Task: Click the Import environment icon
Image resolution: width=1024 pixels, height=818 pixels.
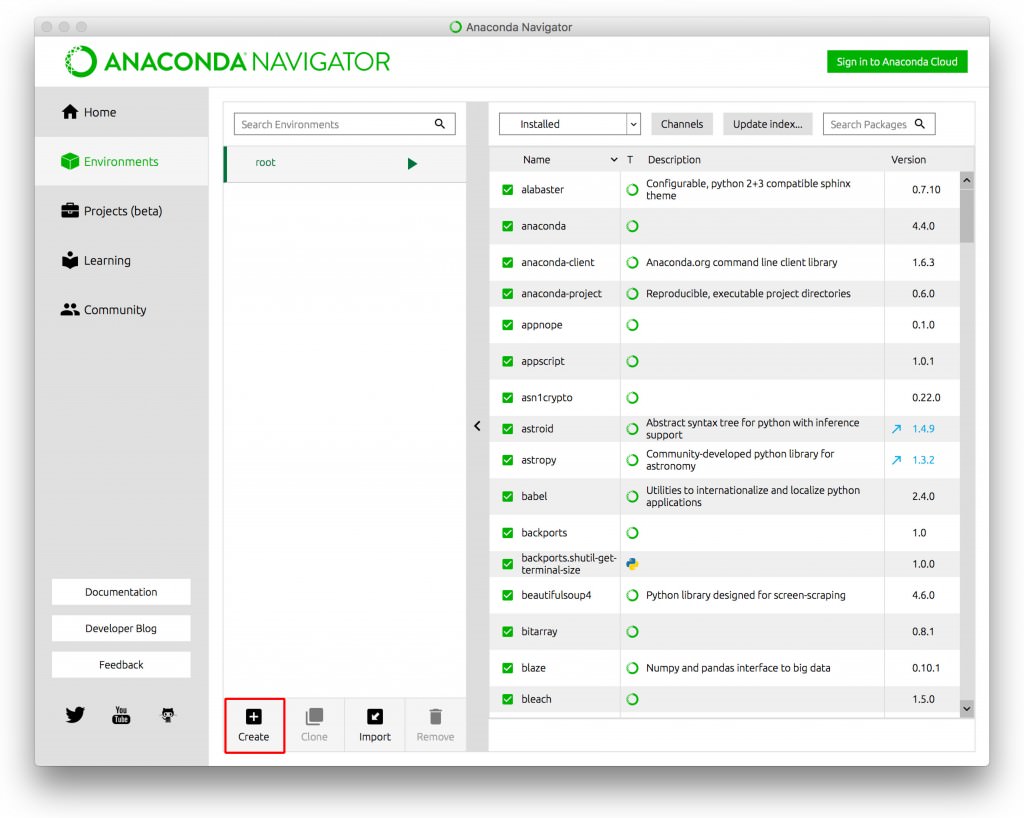Action: [x=375, y=717]
